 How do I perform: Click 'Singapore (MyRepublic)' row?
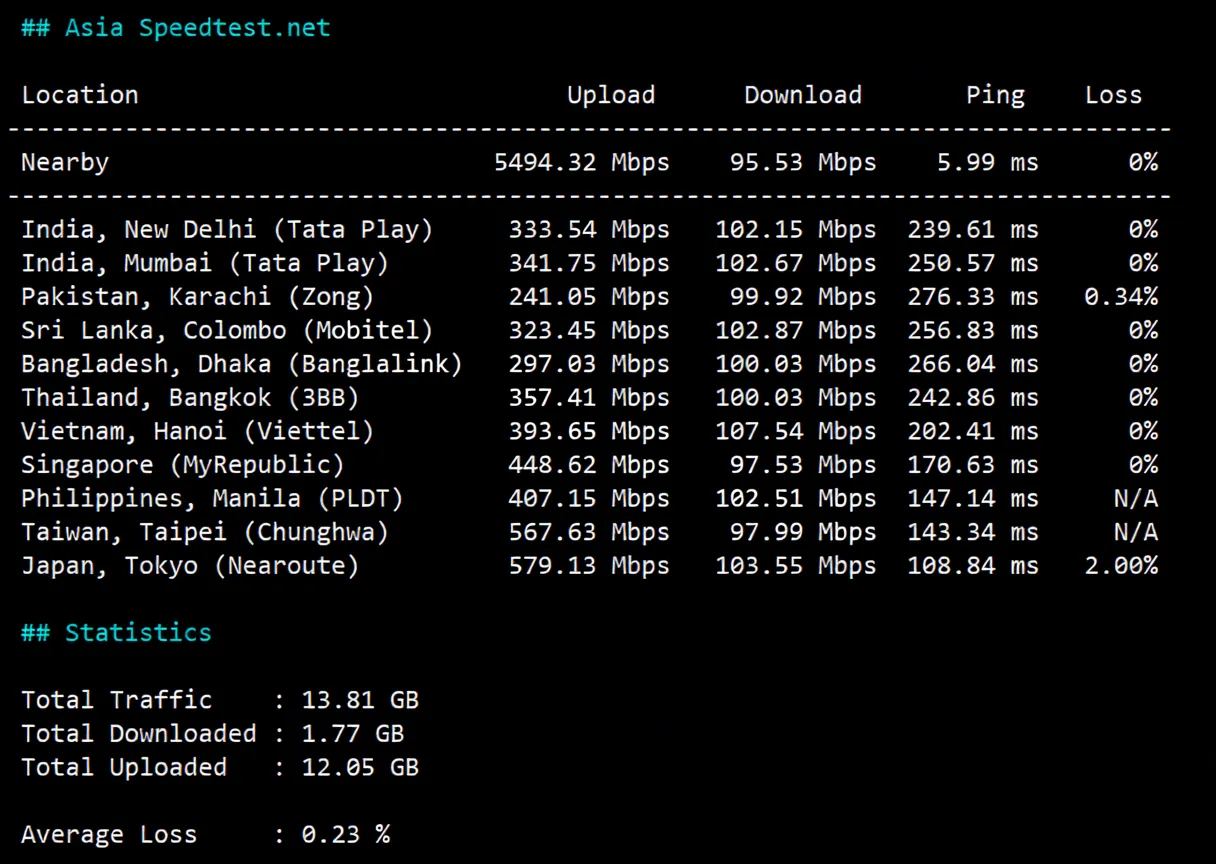pos(590,464)
